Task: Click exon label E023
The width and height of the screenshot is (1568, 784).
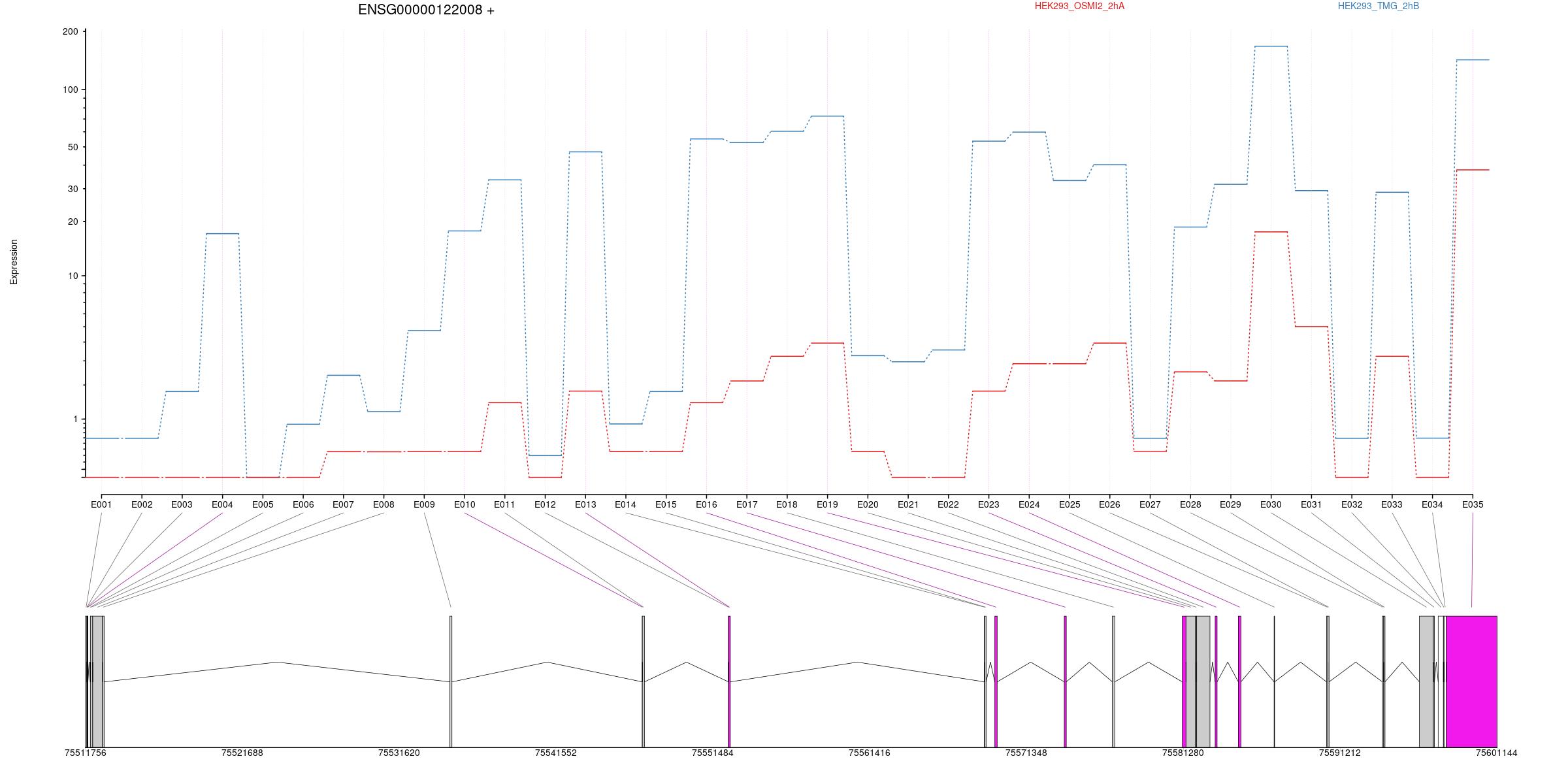Action: click(988, 504)
